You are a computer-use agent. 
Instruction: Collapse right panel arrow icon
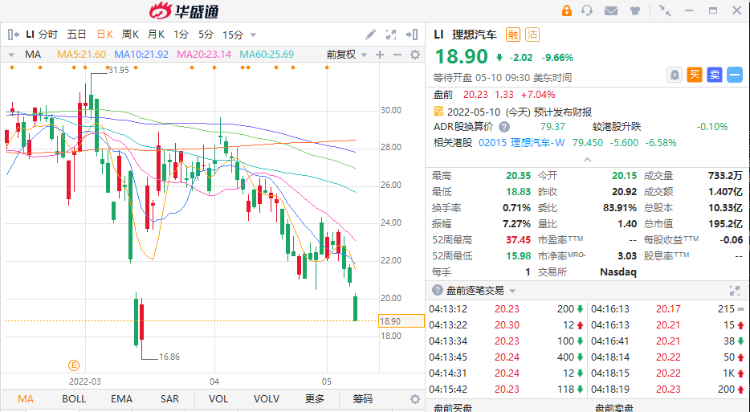(412, 34)
